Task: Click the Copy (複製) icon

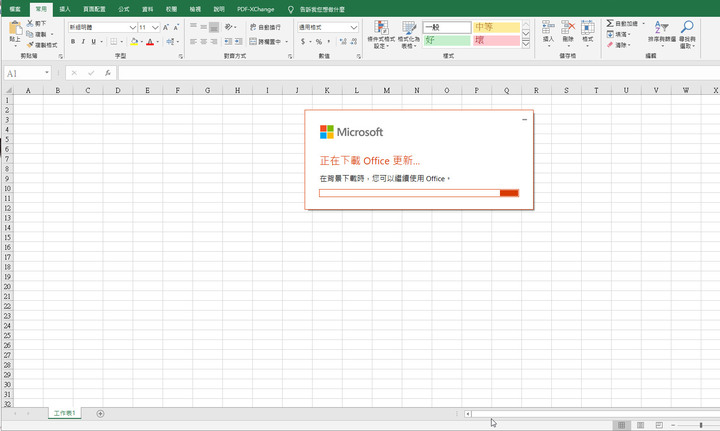Action: coord(30,34)
